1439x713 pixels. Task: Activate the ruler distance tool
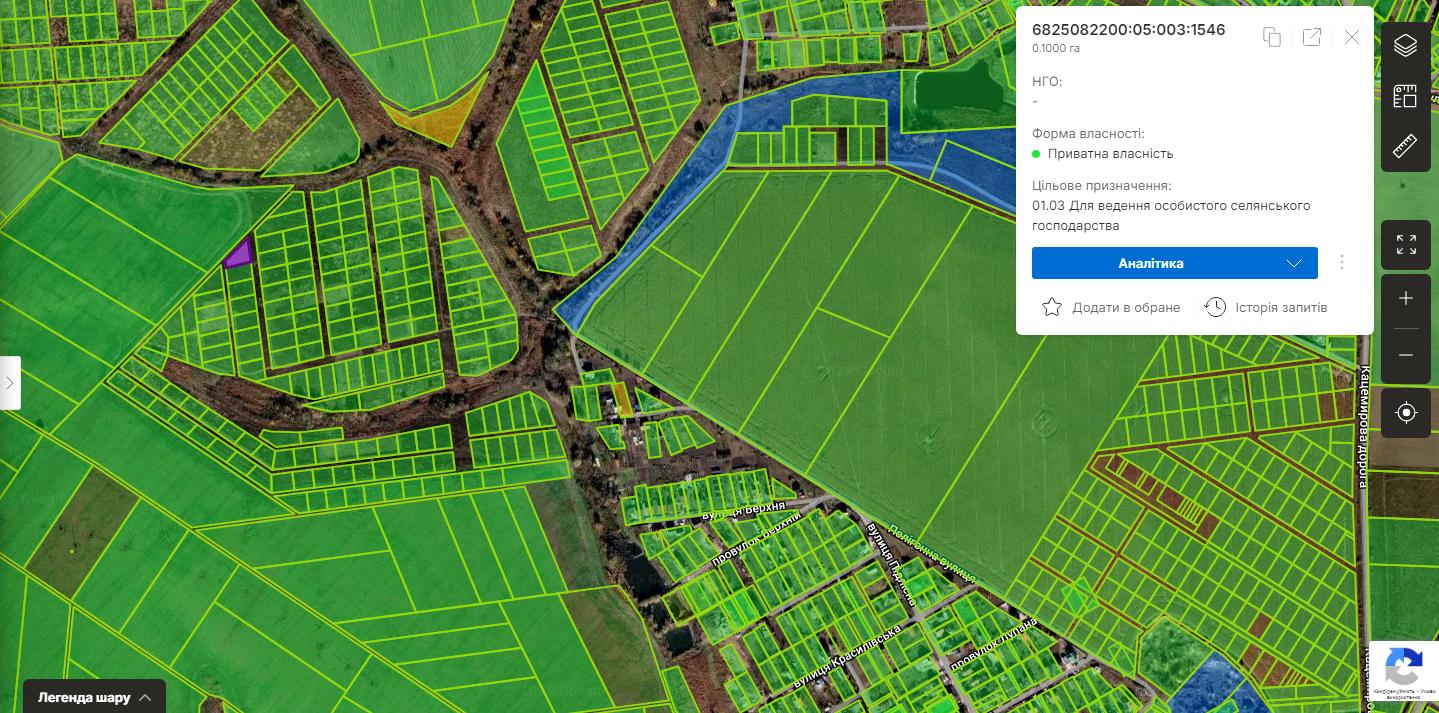(x=1405, y=146)
